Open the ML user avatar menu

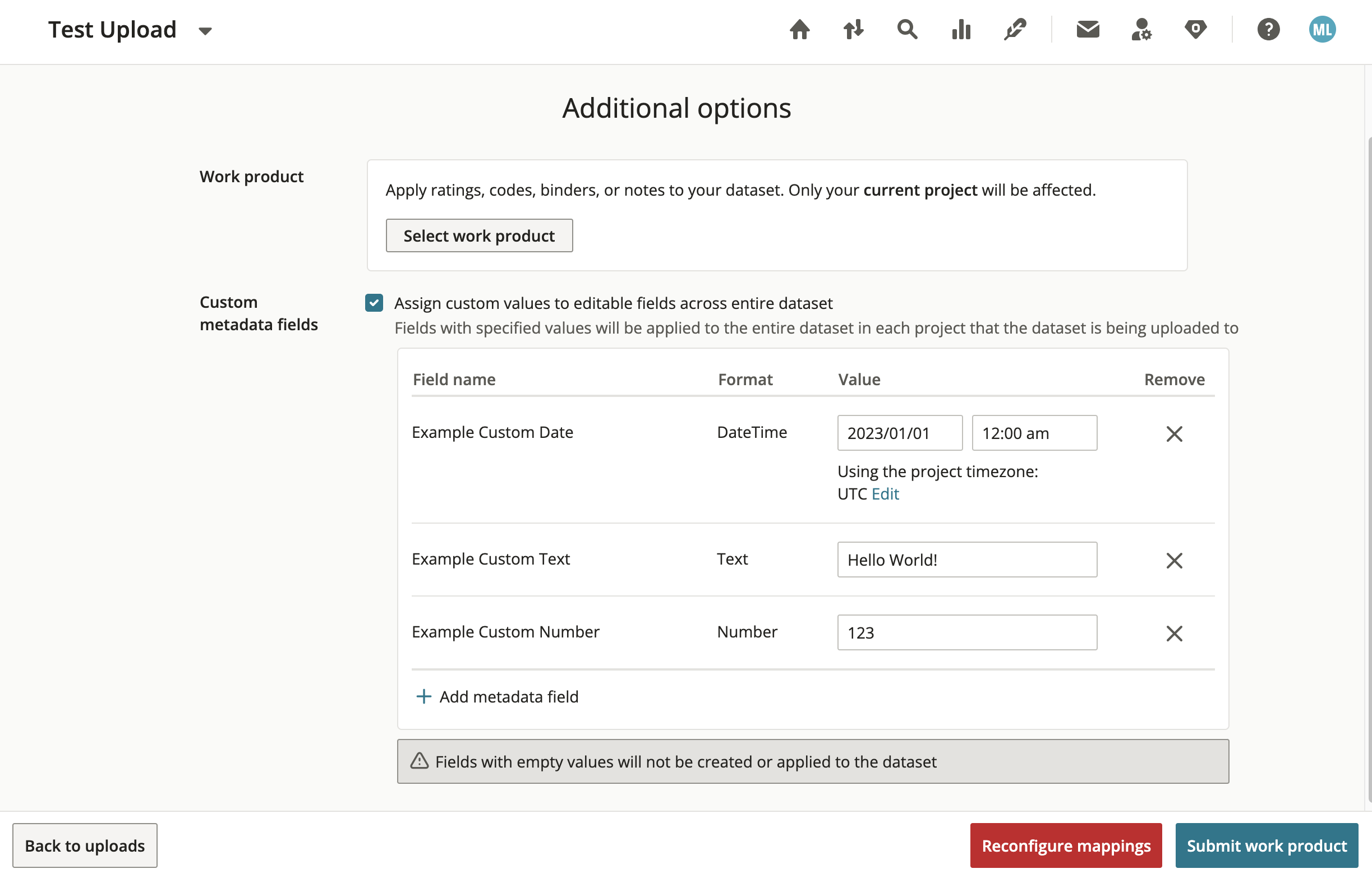(1322, 29)
